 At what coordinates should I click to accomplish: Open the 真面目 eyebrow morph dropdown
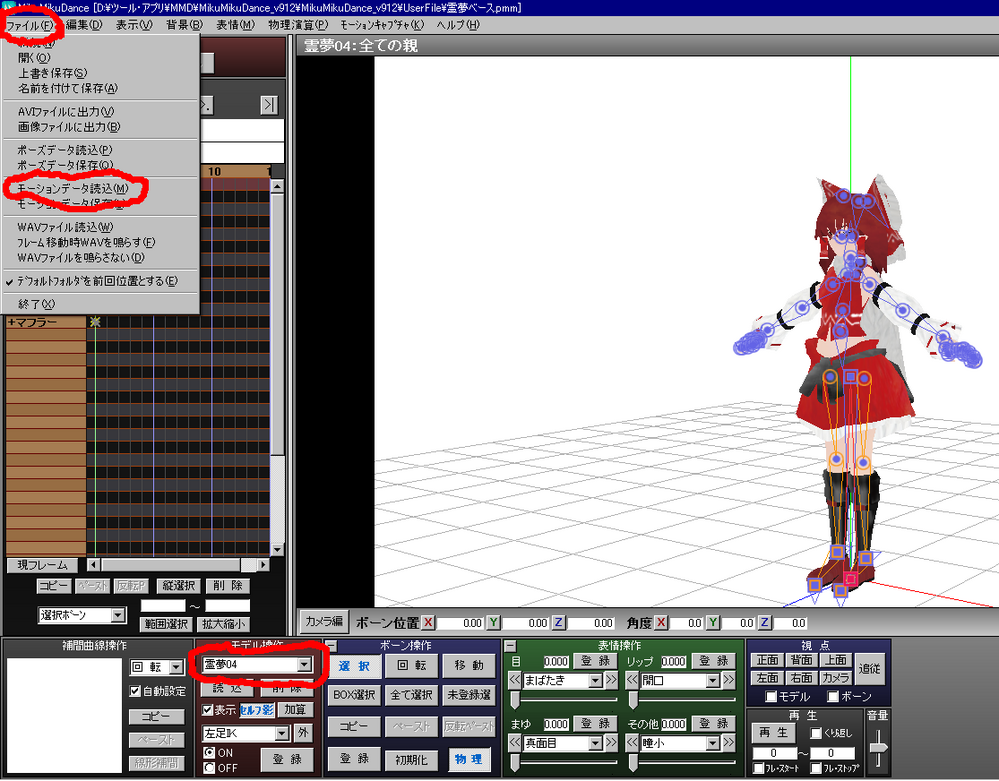click(x=595, y=743)
